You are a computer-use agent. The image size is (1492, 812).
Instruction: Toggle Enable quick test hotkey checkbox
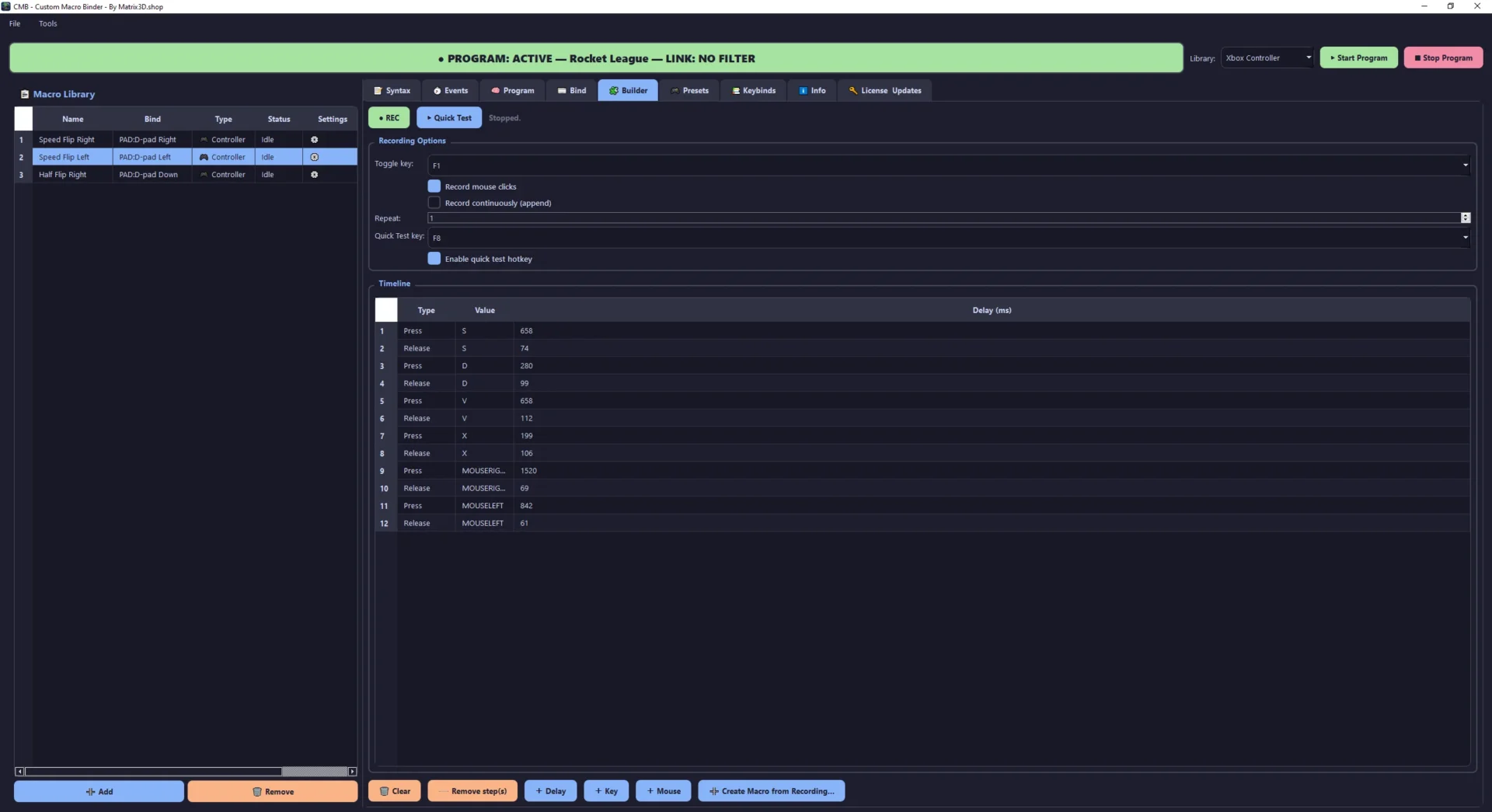pyautogui.click(x=434, y=259)
